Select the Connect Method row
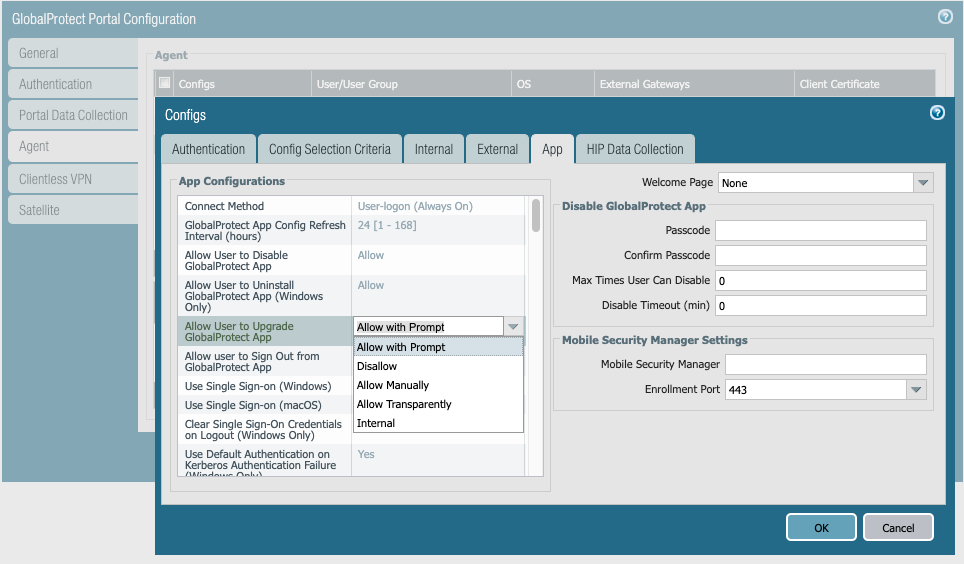 tap(352, 206)
